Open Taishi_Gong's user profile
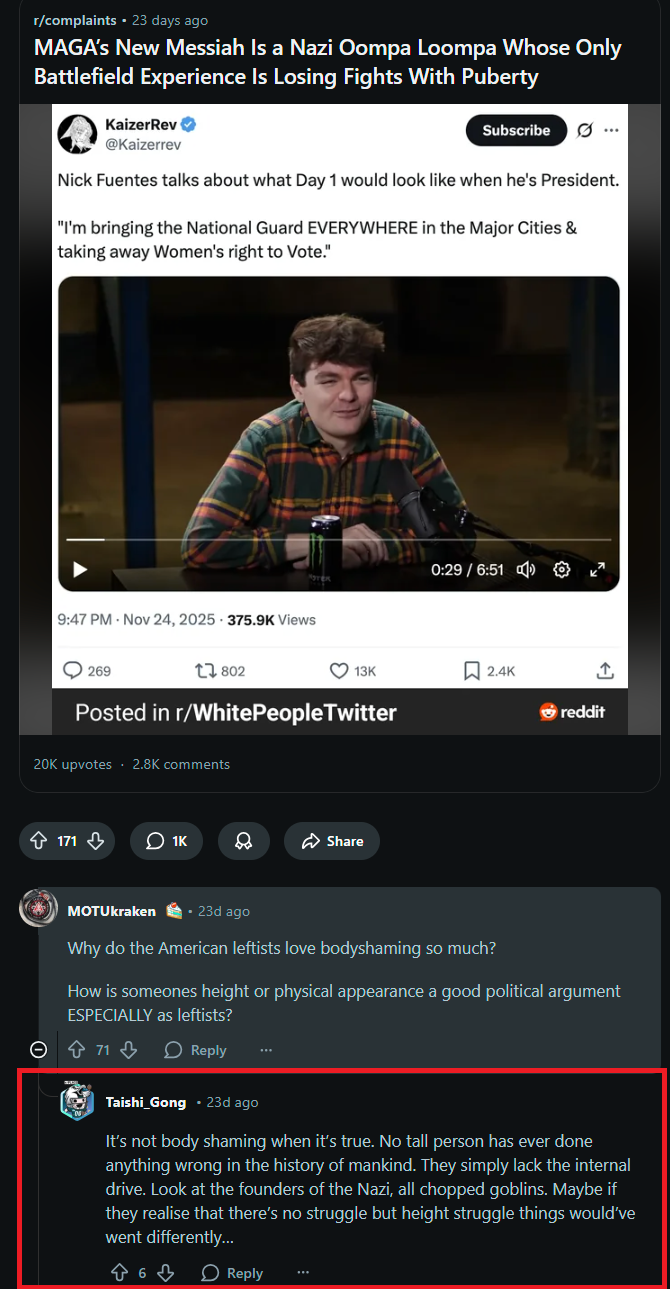 146,1102
